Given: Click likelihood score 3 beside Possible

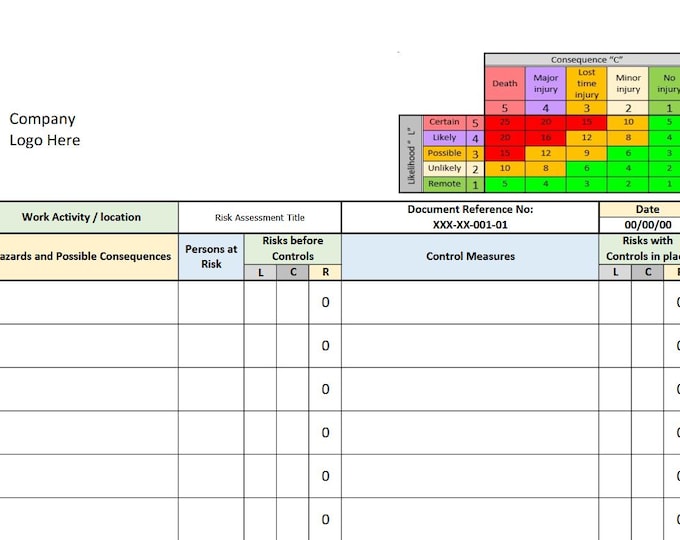Looking at the screenshot, I should [475, 154].
